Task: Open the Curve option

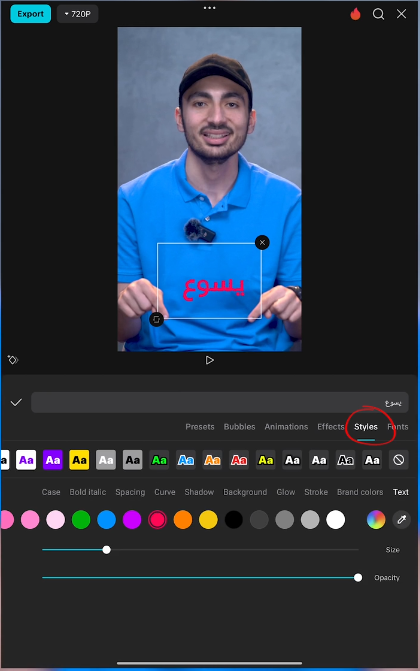Action: pos(165,492)
